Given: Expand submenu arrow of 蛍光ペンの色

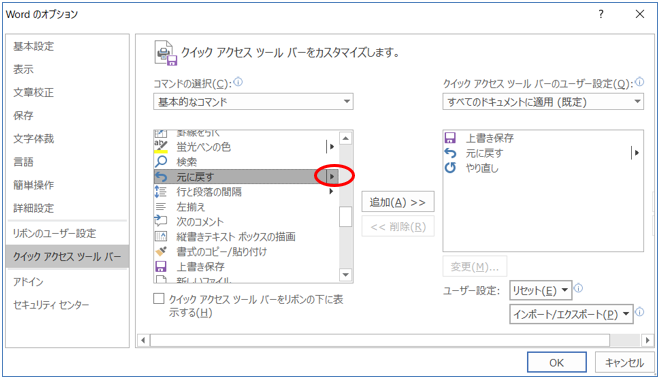Looking at the screenshot, I should pos(331,146).
